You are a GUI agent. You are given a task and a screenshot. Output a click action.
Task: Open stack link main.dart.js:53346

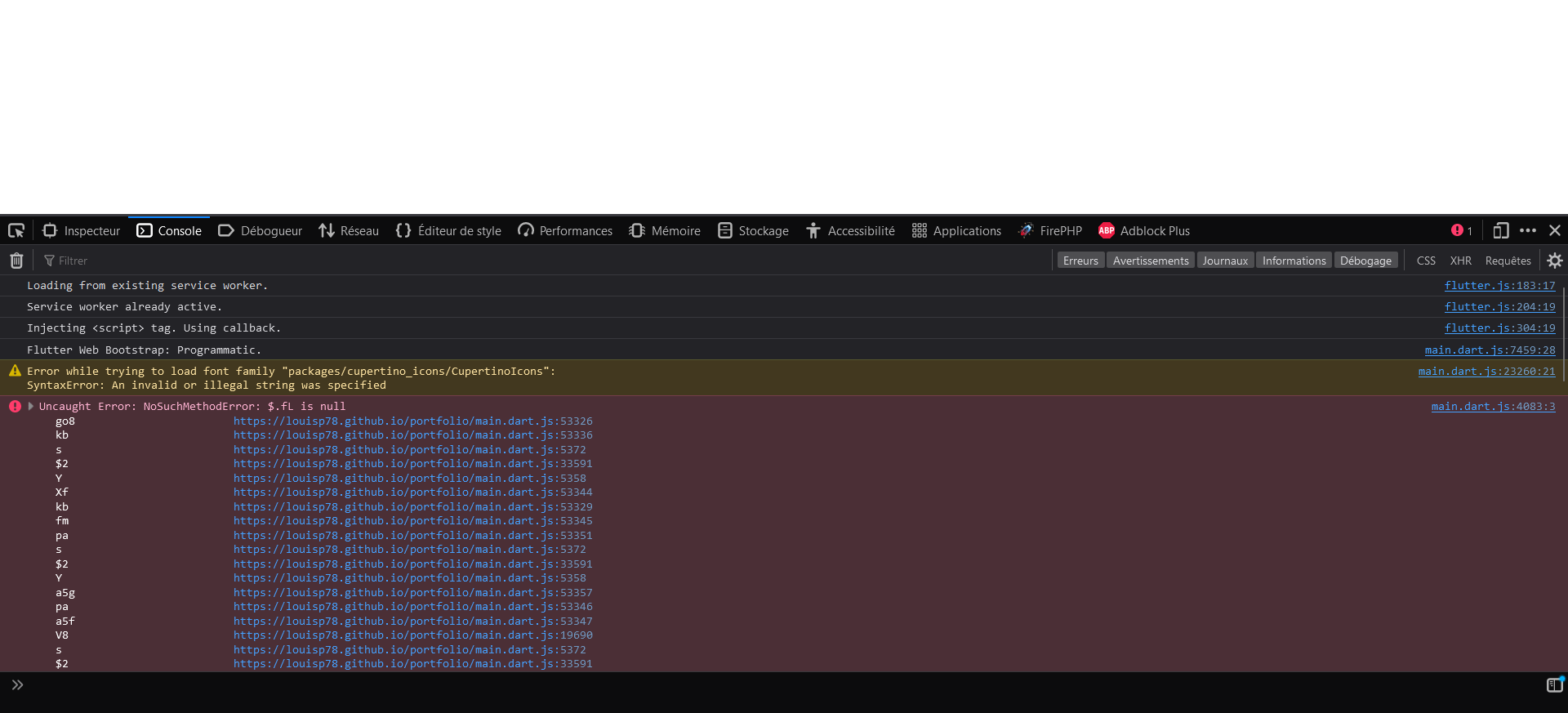[x=413, y=607]
